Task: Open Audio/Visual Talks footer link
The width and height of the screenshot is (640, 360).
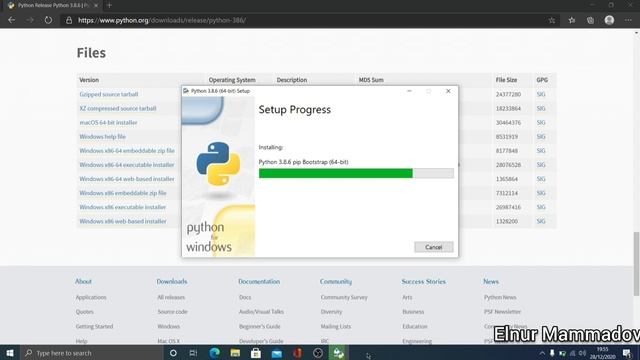Action: pos(261,311)
